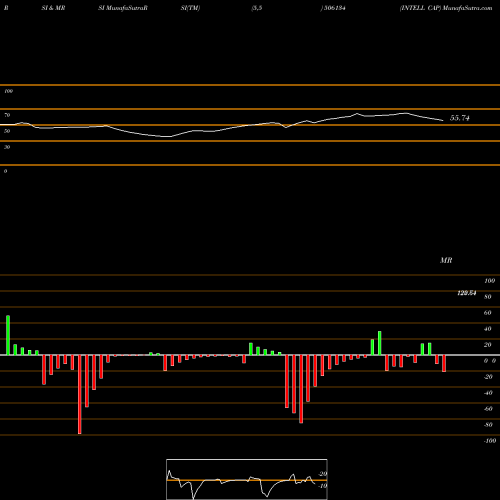
Task: Click the MR axis label 40 on the right
Action: (x=487, y=329)
